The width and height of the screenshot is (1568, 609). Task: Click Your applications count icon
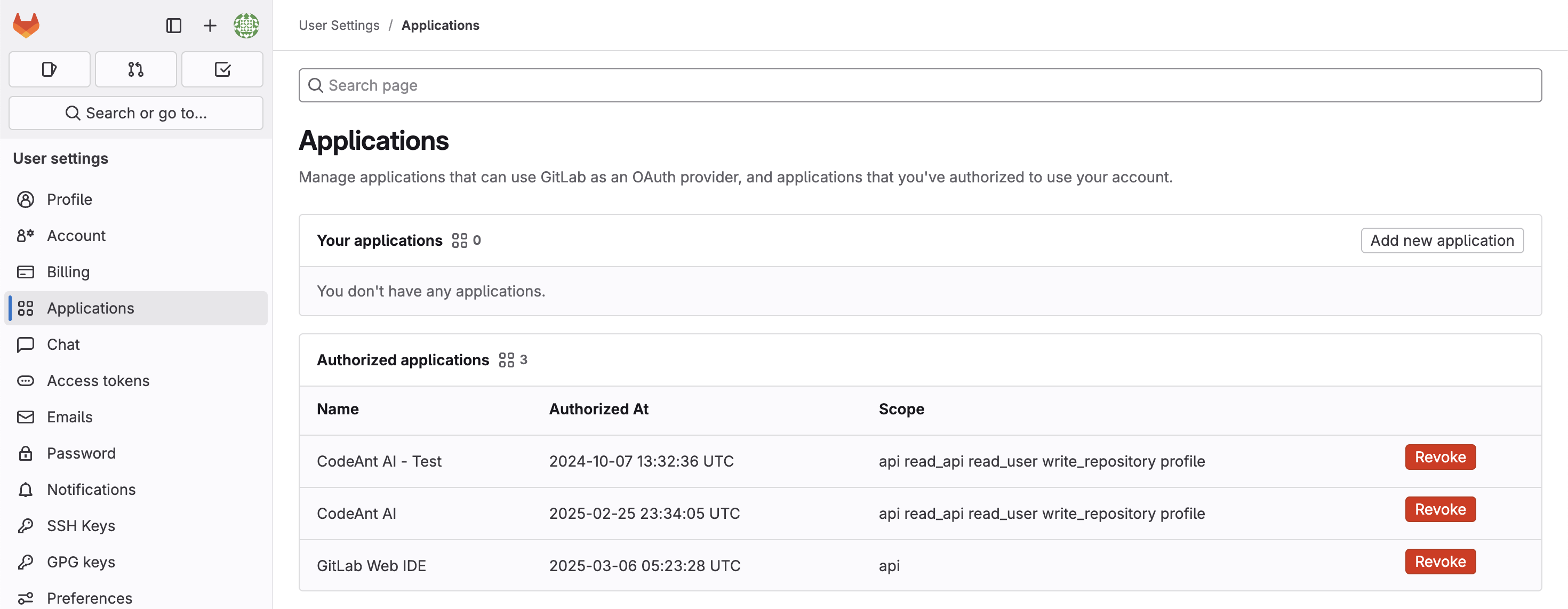click(x=460, y=241)
